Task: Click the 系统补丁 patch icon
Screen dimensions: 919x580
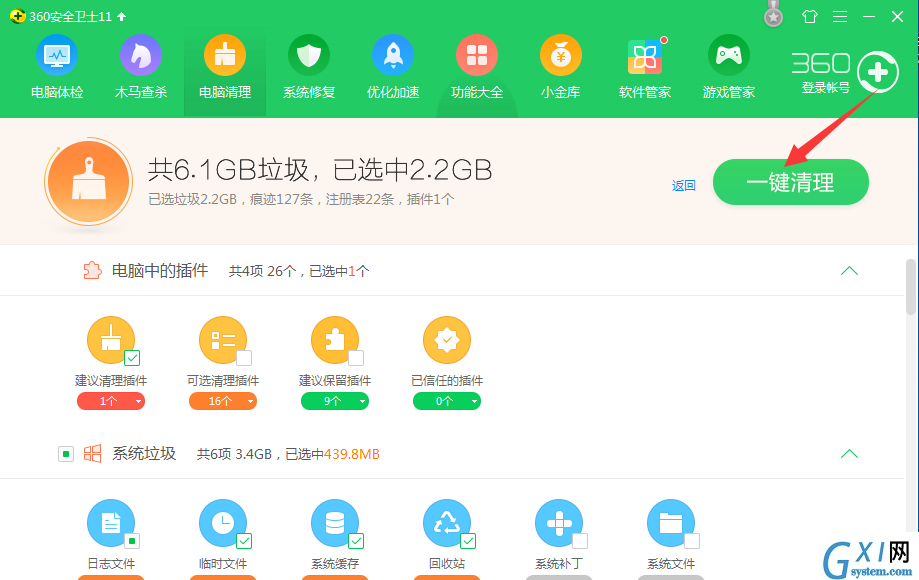Action: tap(559, 523)
